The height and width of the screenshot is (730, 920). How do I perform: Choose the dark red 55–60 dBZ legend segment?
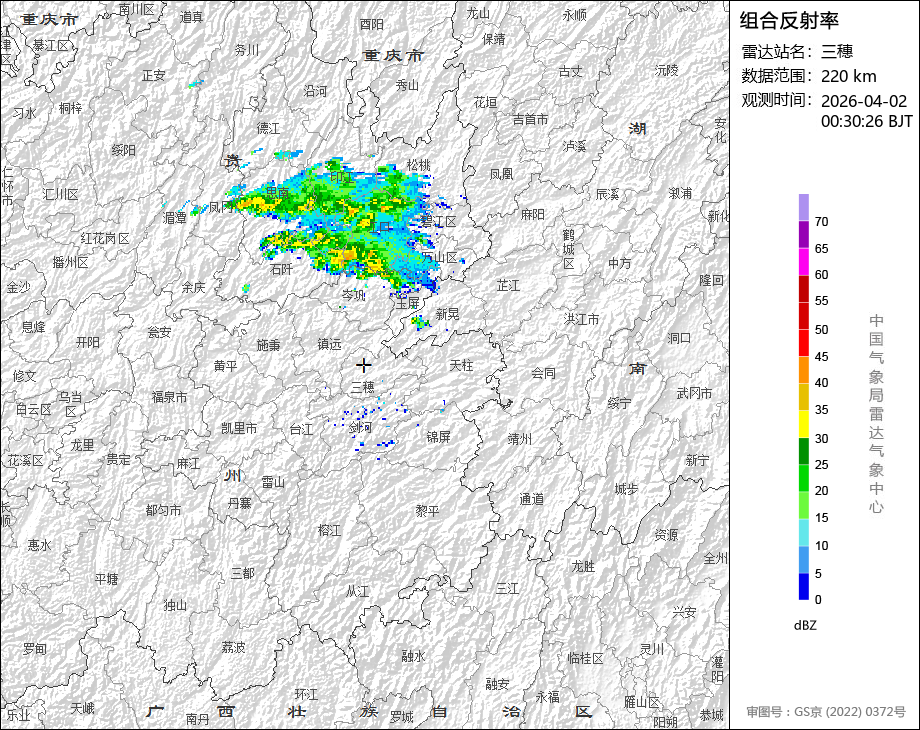point(804,289)
